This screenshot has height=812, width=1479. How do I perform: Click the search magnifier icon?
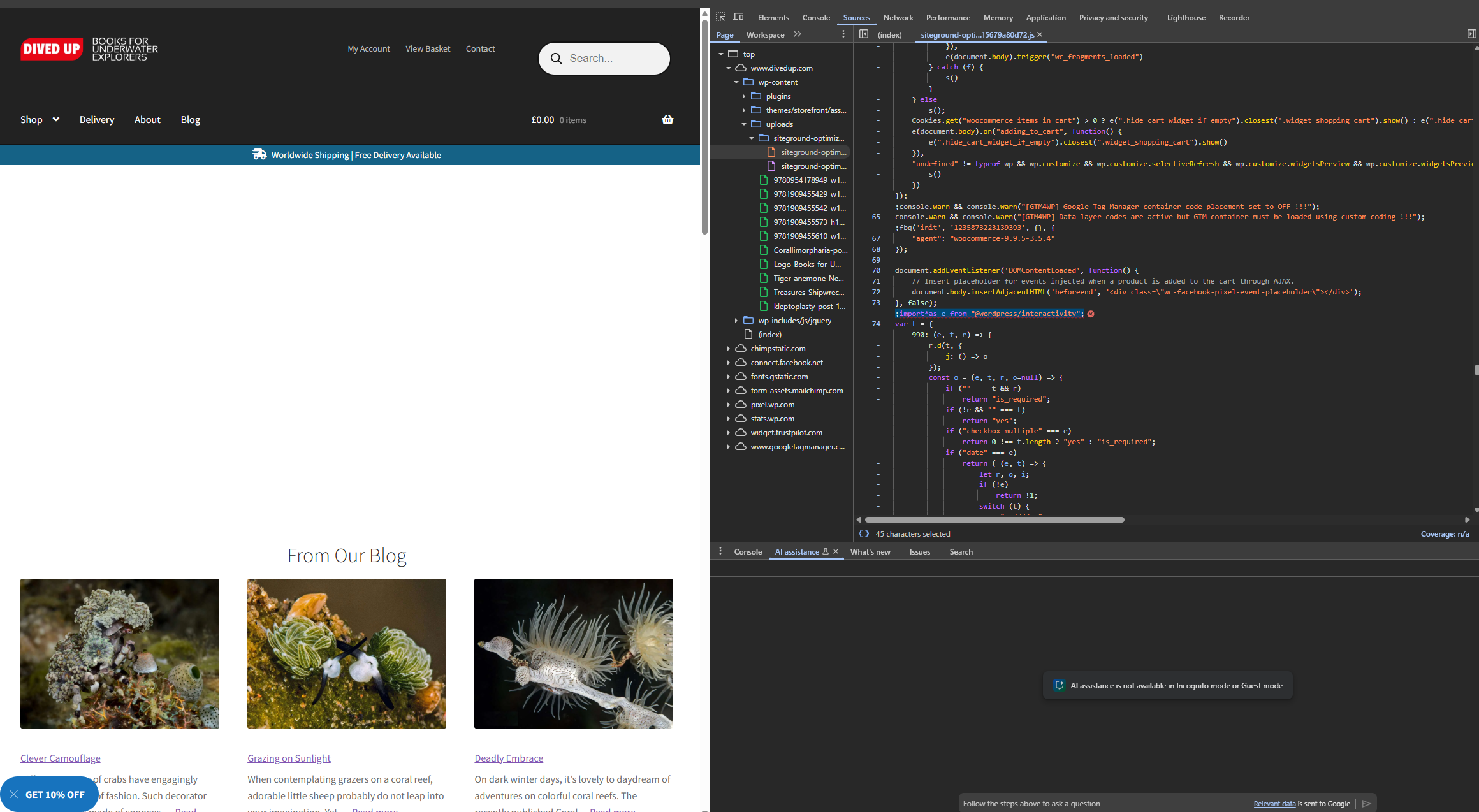557,59
